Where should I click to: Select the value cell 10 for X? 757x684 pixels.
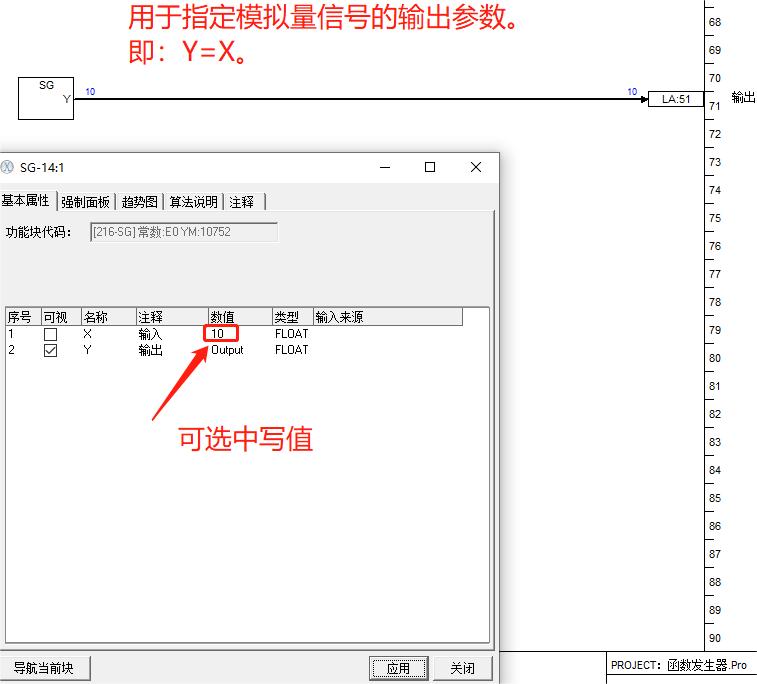pos(221,334)
